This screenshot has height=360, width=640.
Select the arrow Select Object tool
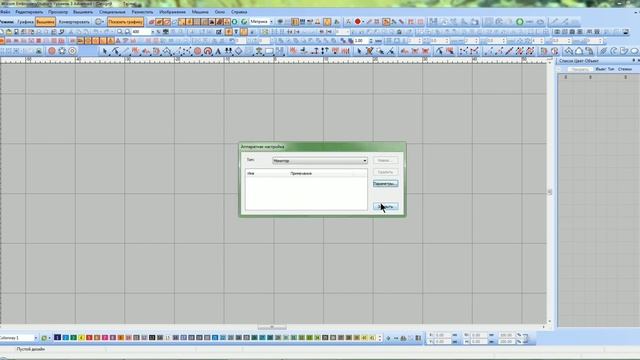(105, 51)
